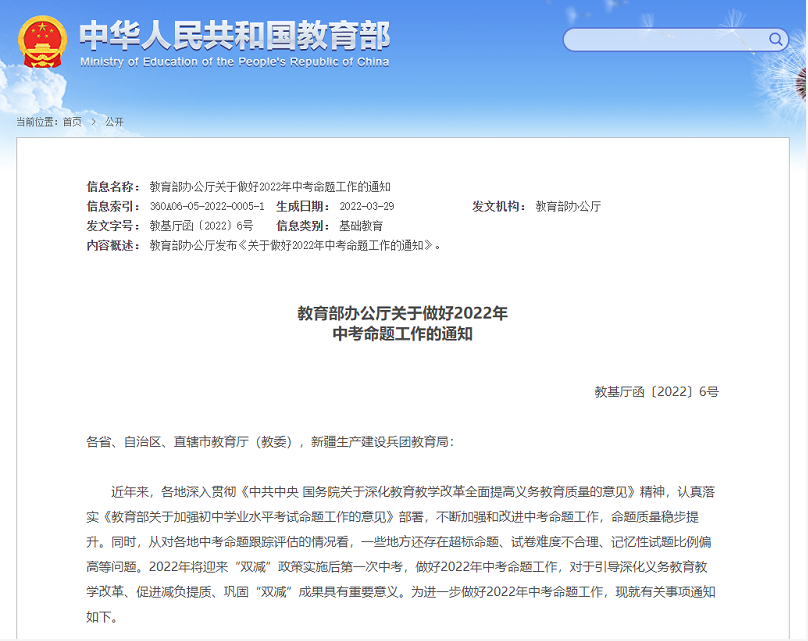The height and width of the screenshot is (641, 808).
Task: Click the 生成日期 value 2022-03-29
Action: point(366,206)
